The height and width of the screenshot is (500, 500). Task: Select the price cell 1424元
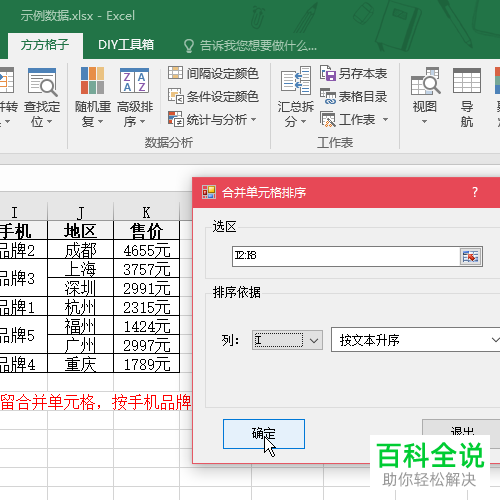pos(147,326)
